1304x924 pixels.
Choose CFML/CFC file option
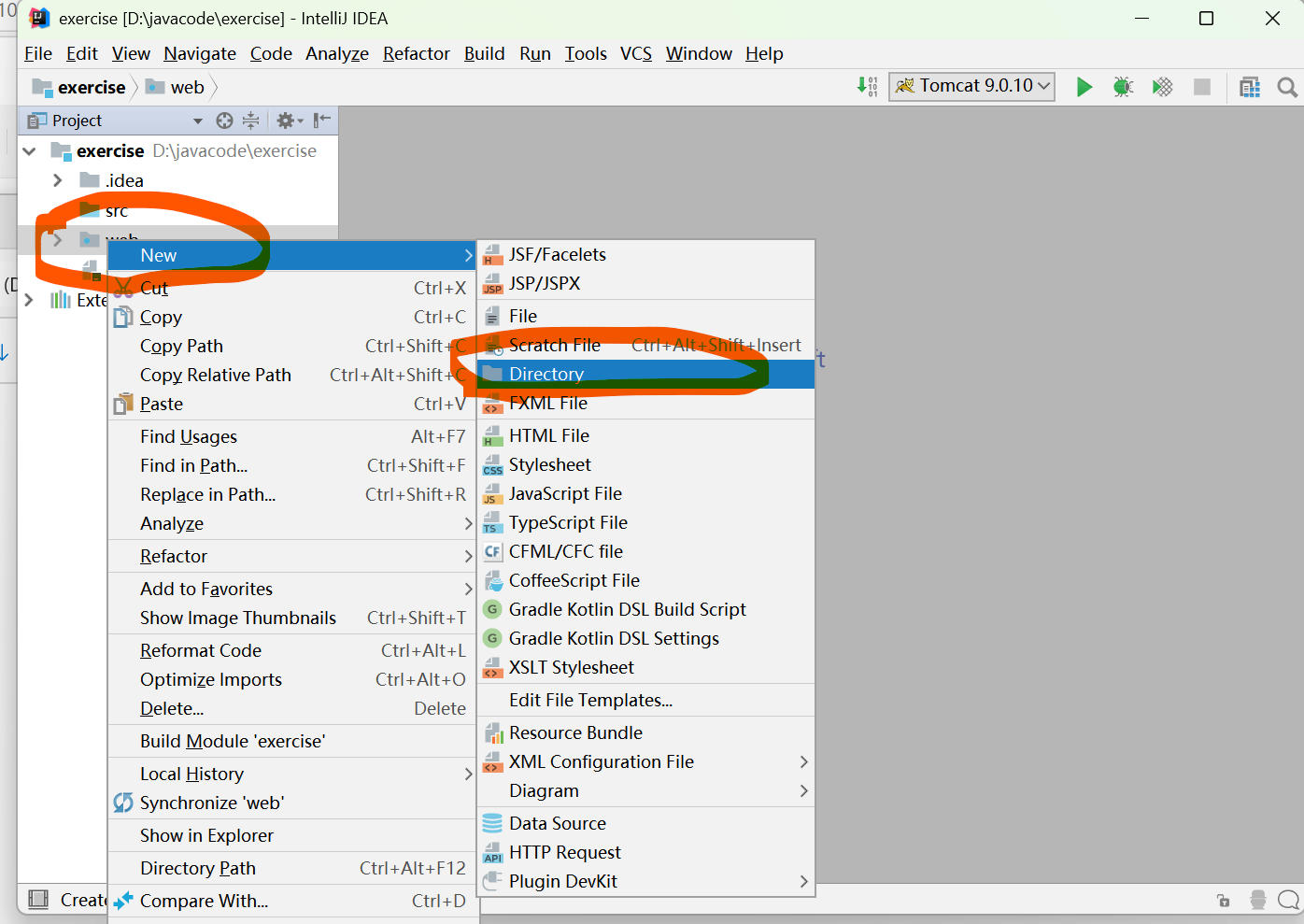click(645, 551)
